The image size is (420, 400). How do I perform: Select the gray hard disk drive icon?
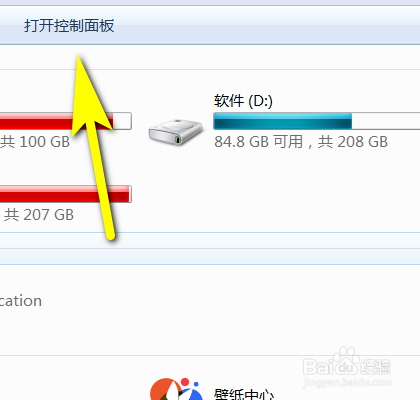[176, 132]
